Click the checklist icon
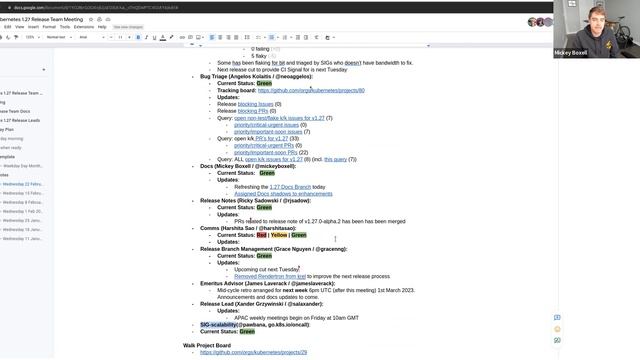The image size is (640, 360). [258, 37]
